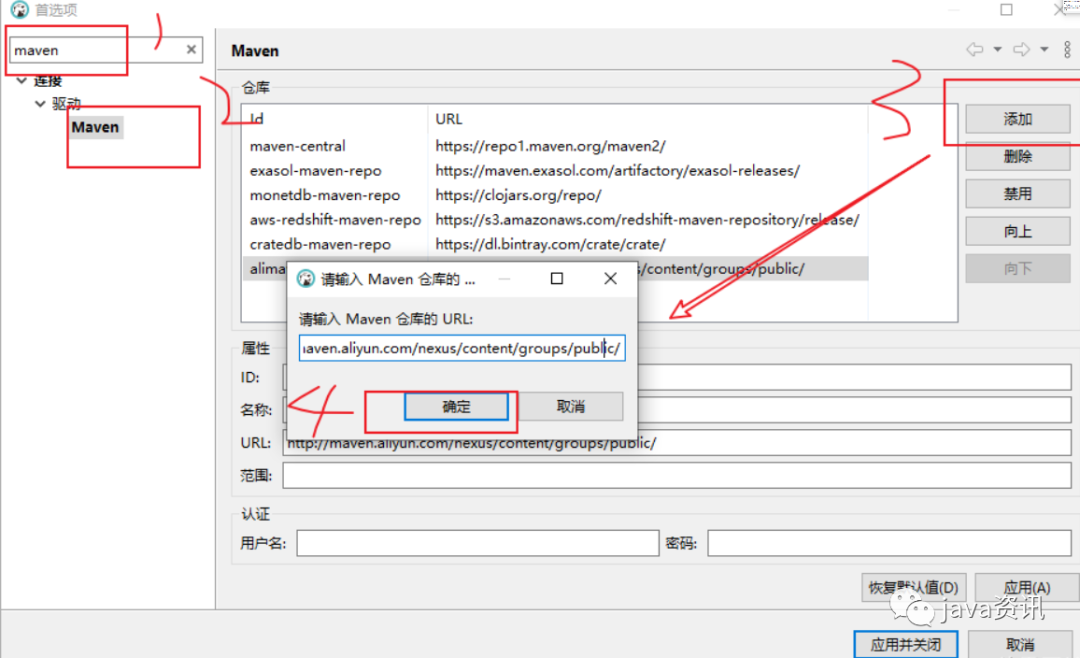Maximize the 首选项 preferences window
The image size is (1080, 658).
(1006, 10)
